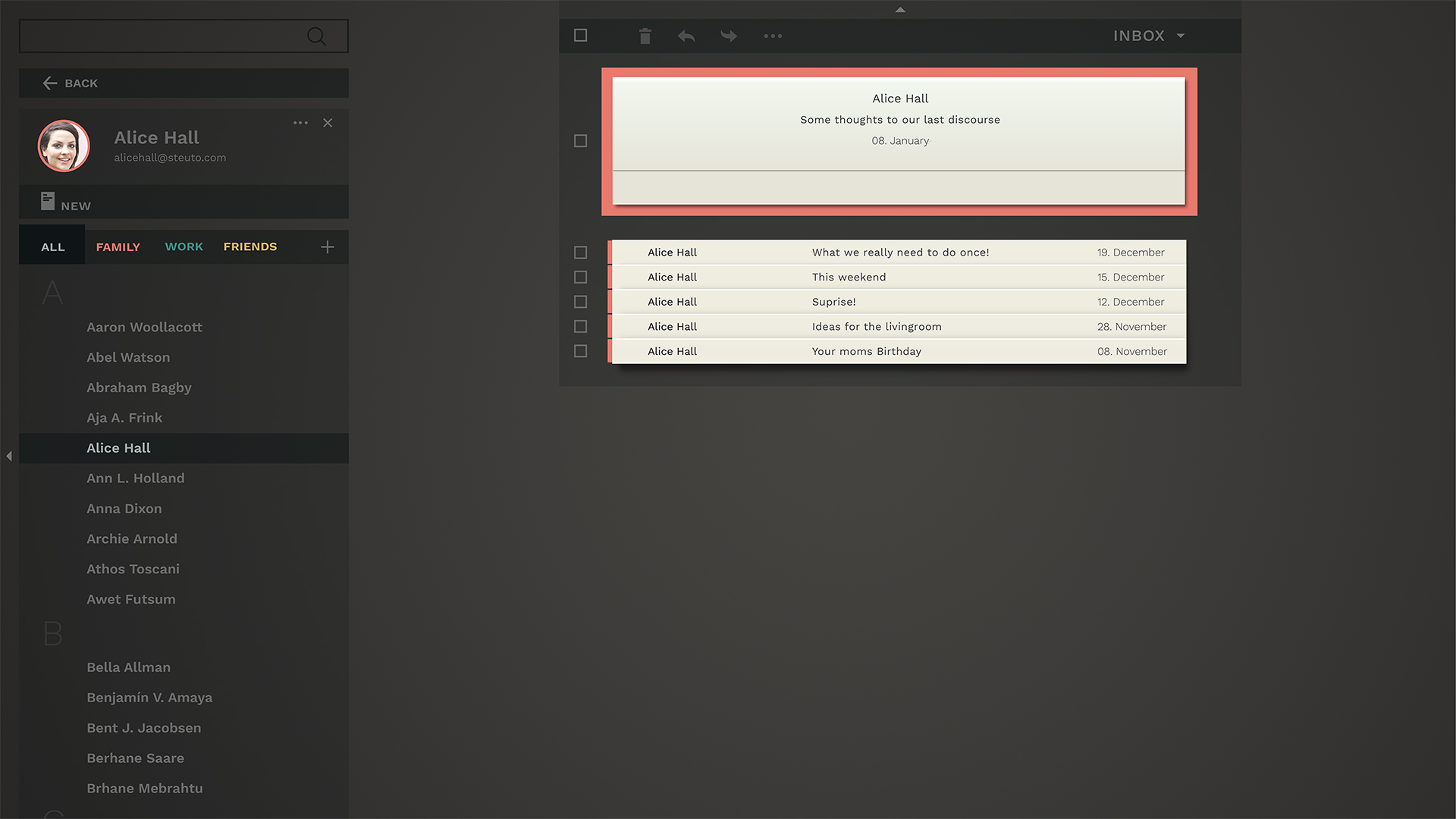
Task: Forward the message via the forward arrow icon
Action: click(x=728, y=36)
